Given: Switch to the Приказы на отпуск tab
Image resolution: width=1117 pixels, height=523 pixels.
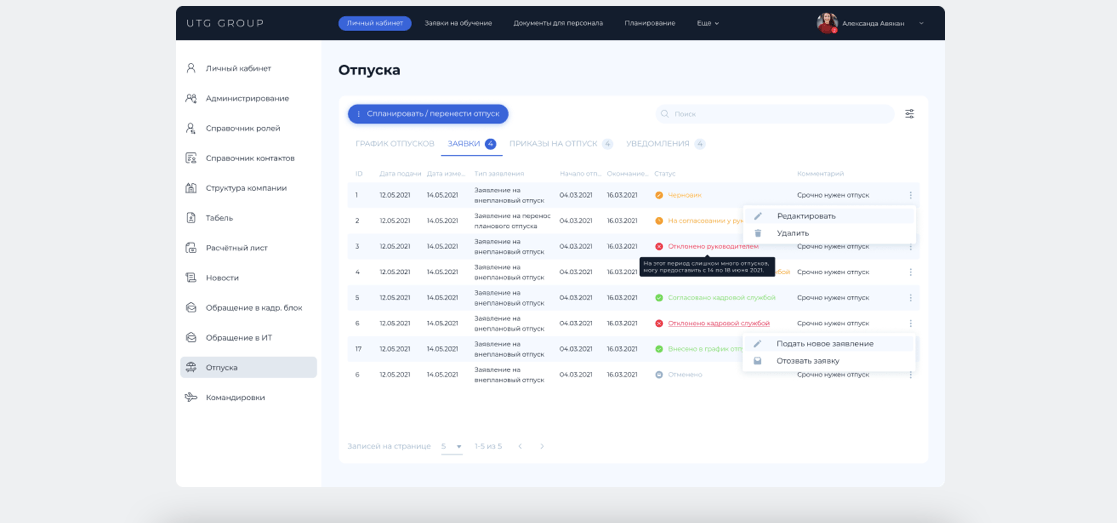Looking at the screenshot, I should [x=553, y=144].
